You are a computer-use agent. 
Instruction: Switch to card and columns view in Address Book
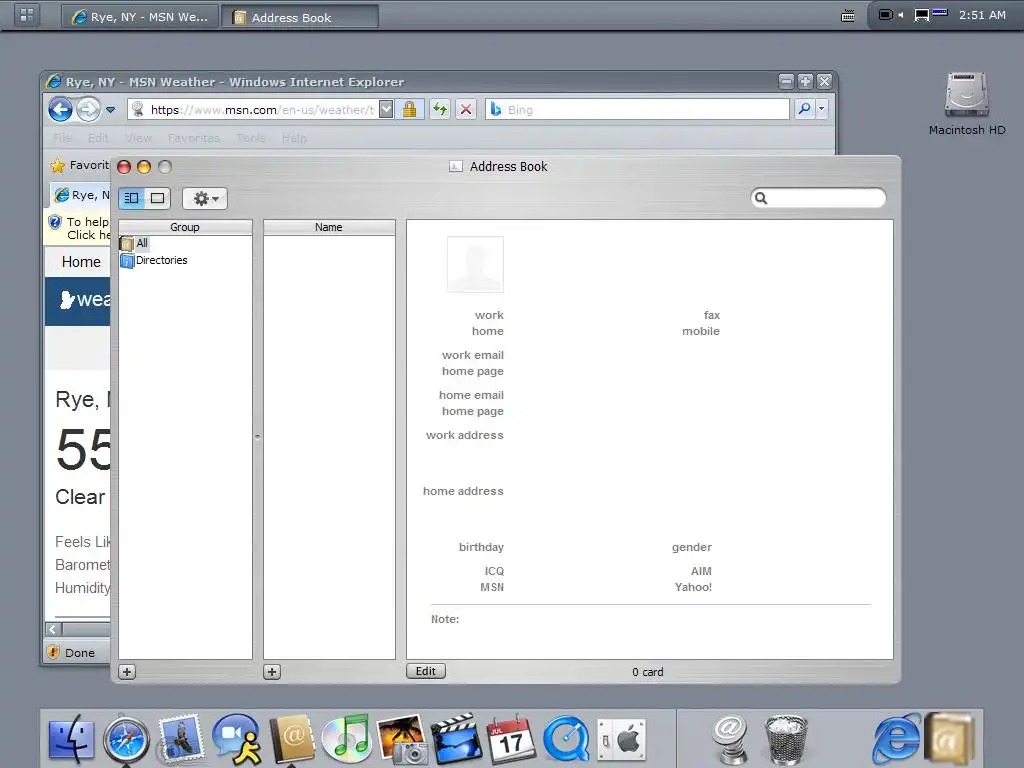pos(131,198)
